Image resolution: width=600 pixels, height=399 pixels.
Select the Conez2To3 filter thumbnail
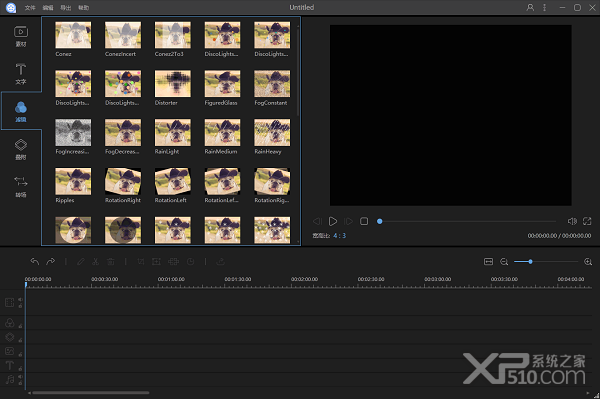click(173, 35)
